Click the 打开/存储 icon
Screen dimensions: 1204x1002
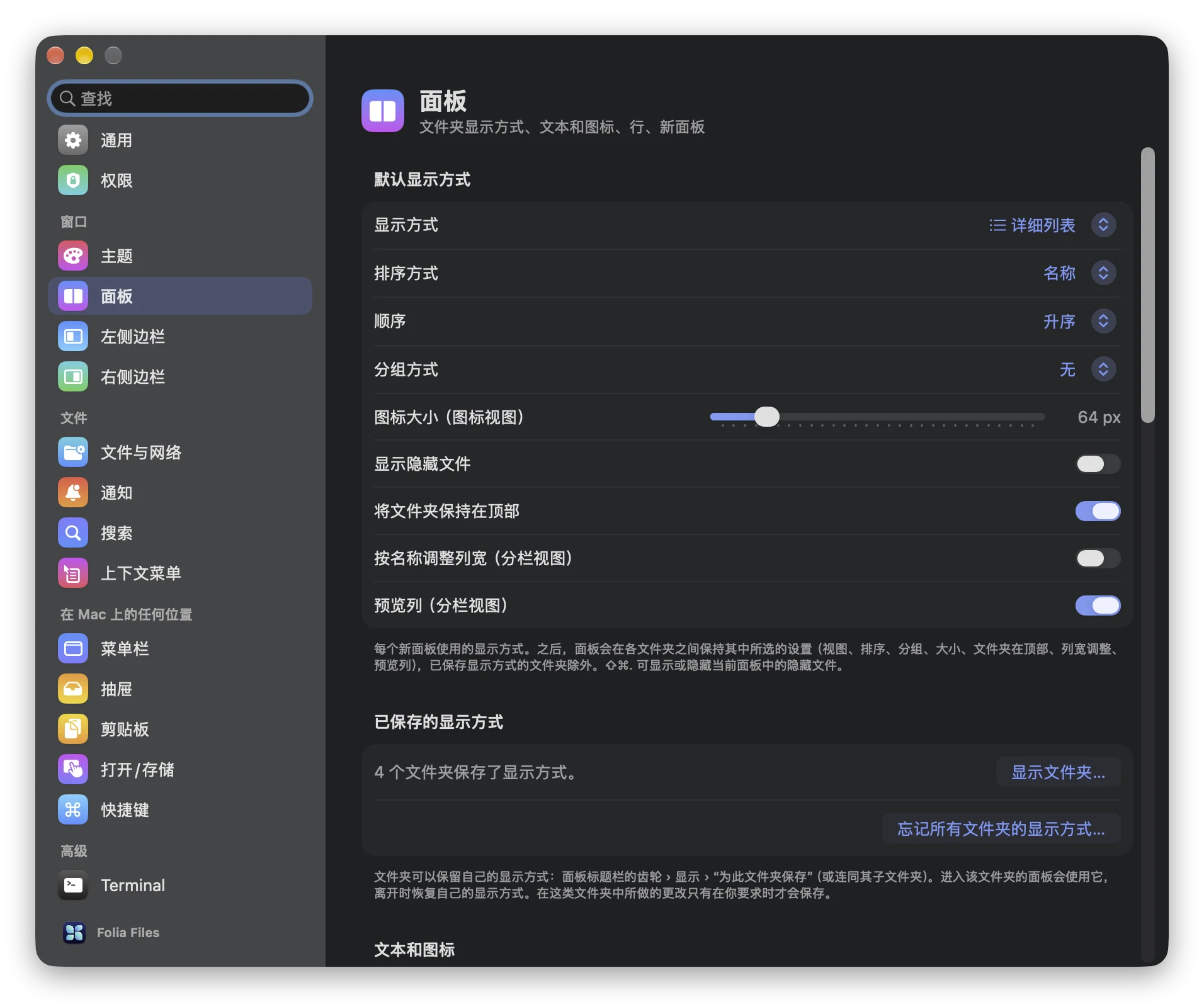(x=73, y=770)
